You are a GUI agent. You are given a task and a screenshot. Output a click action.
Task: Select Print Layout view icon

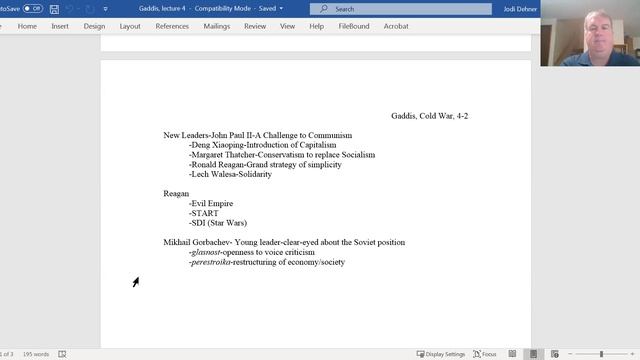(533, 354)
